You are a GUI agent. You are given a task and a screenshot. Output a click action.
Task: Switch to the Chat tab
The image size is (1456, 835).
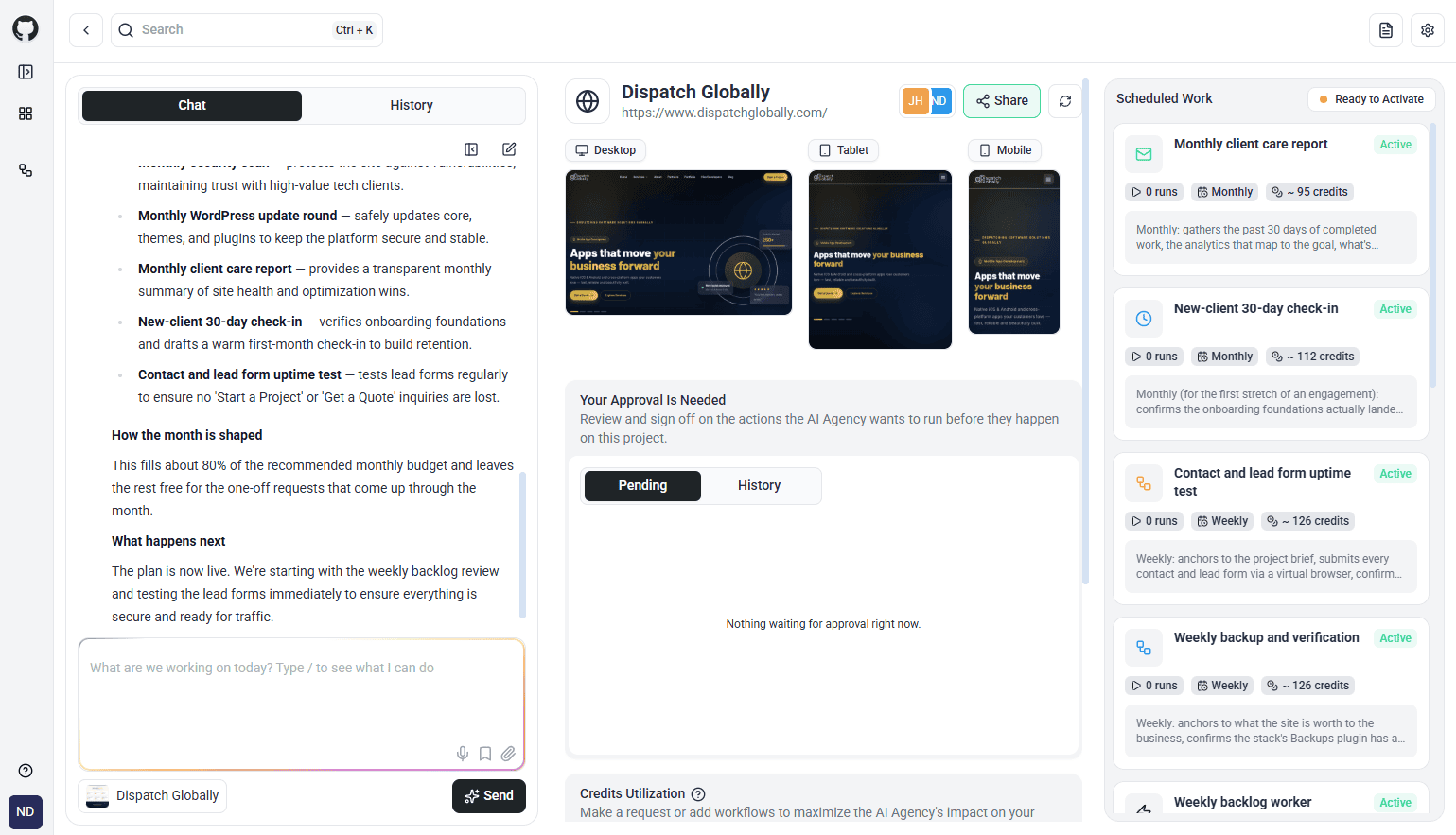[x=192, y=106]
